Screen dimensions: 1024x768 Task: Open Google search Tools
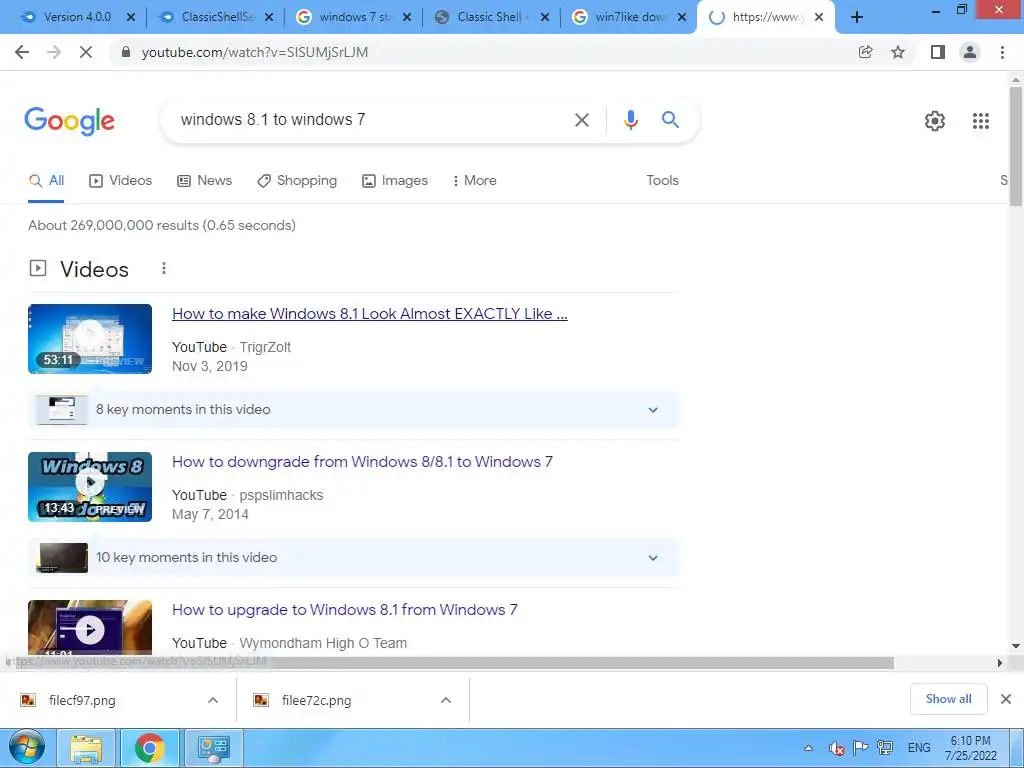662,181
